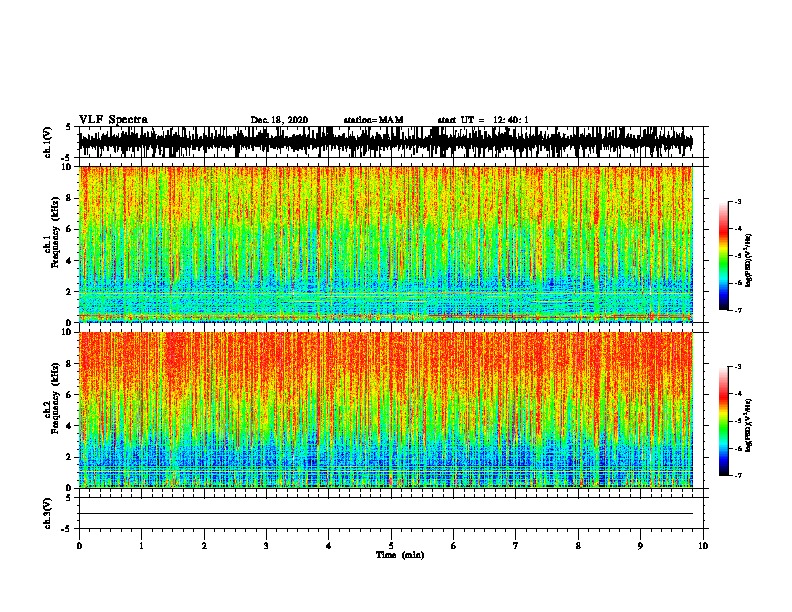Screen dimensions: 792x612
Task: Click the "Time (min)" axis label
Action: (x=400, y=555)
